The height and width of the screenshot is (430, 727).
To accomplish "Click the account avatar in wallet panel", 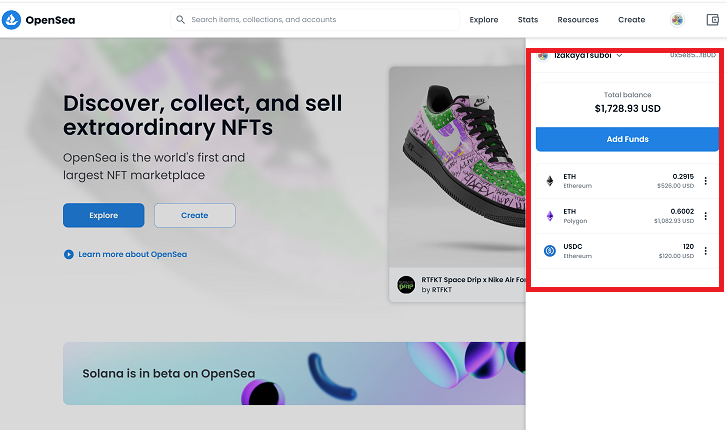I will [x=543, y=56].
